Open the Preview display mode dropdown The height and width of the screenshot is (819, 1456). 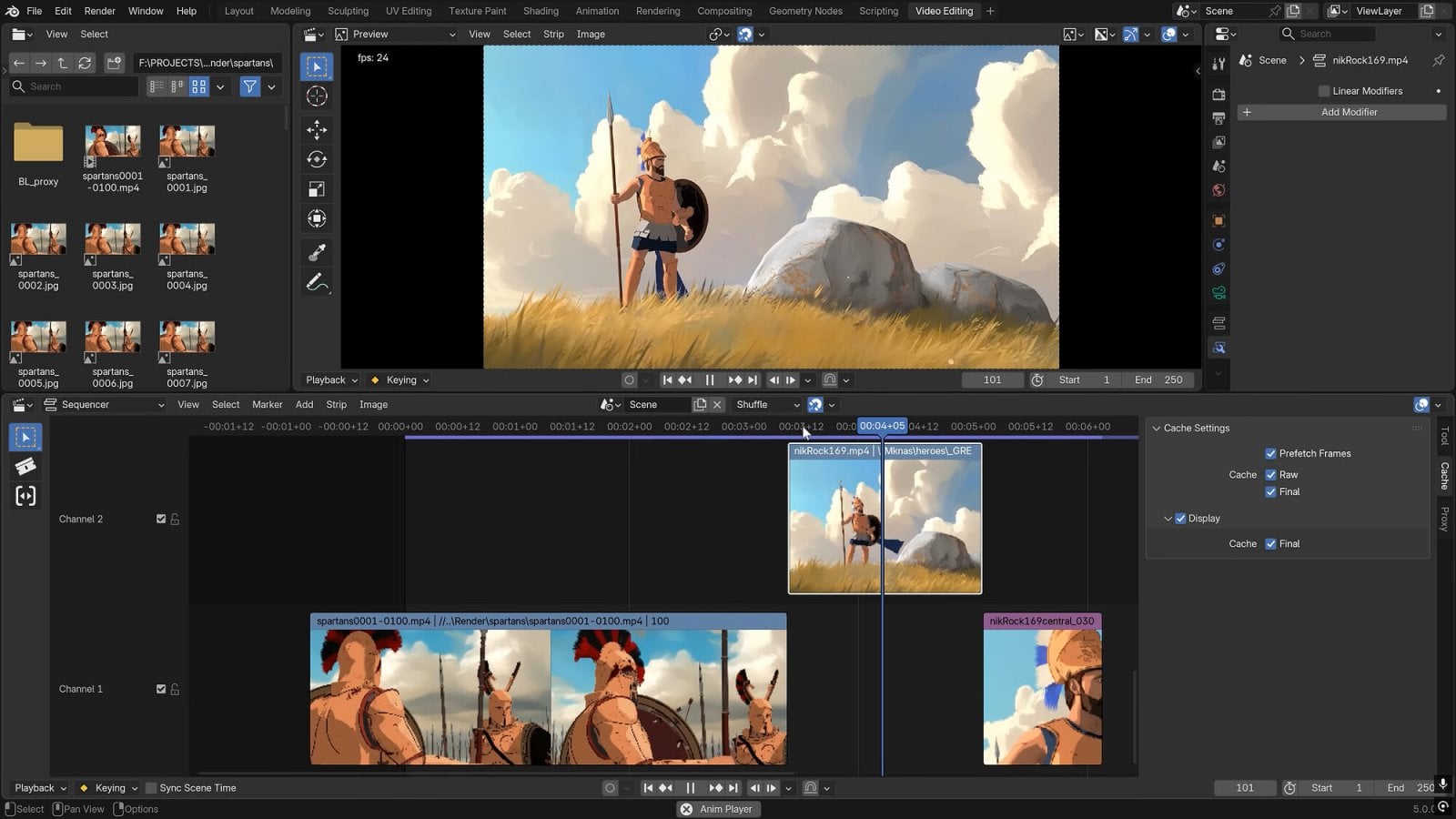point(396,35)
